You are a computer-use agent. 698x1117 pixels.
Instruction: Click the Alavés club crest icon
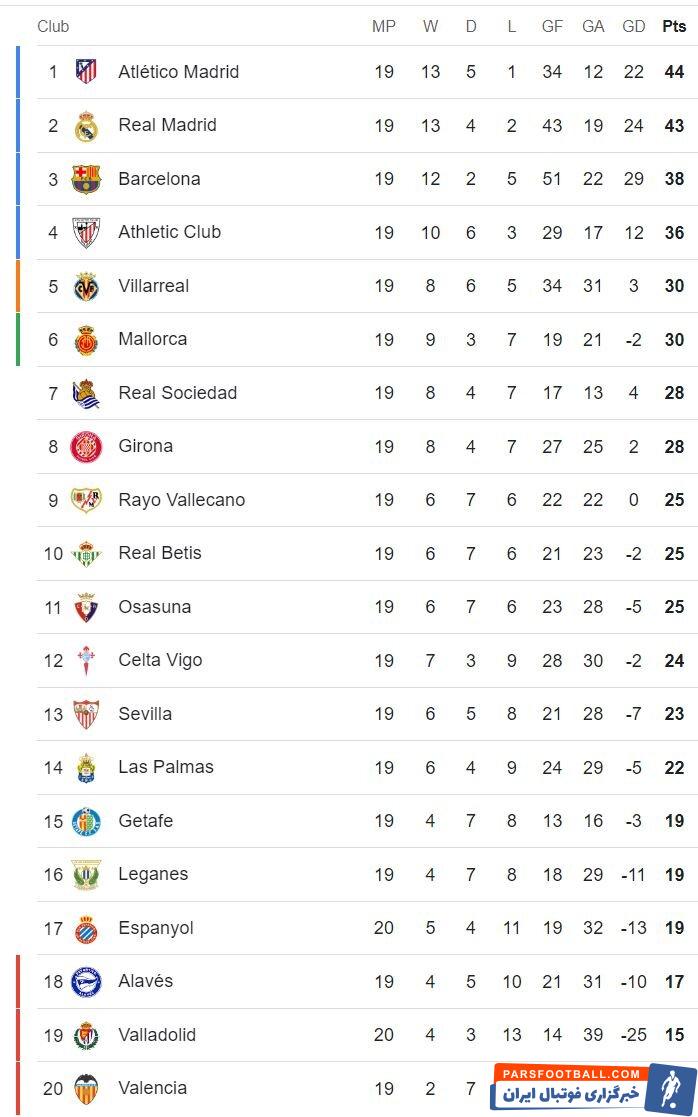86,982
